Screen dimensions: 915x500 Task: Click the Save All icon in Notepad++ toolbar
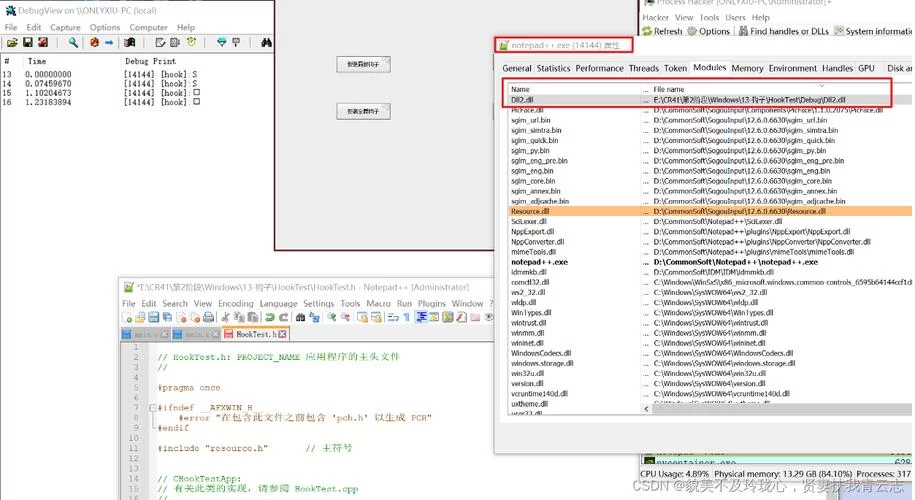tap(167, 317)
